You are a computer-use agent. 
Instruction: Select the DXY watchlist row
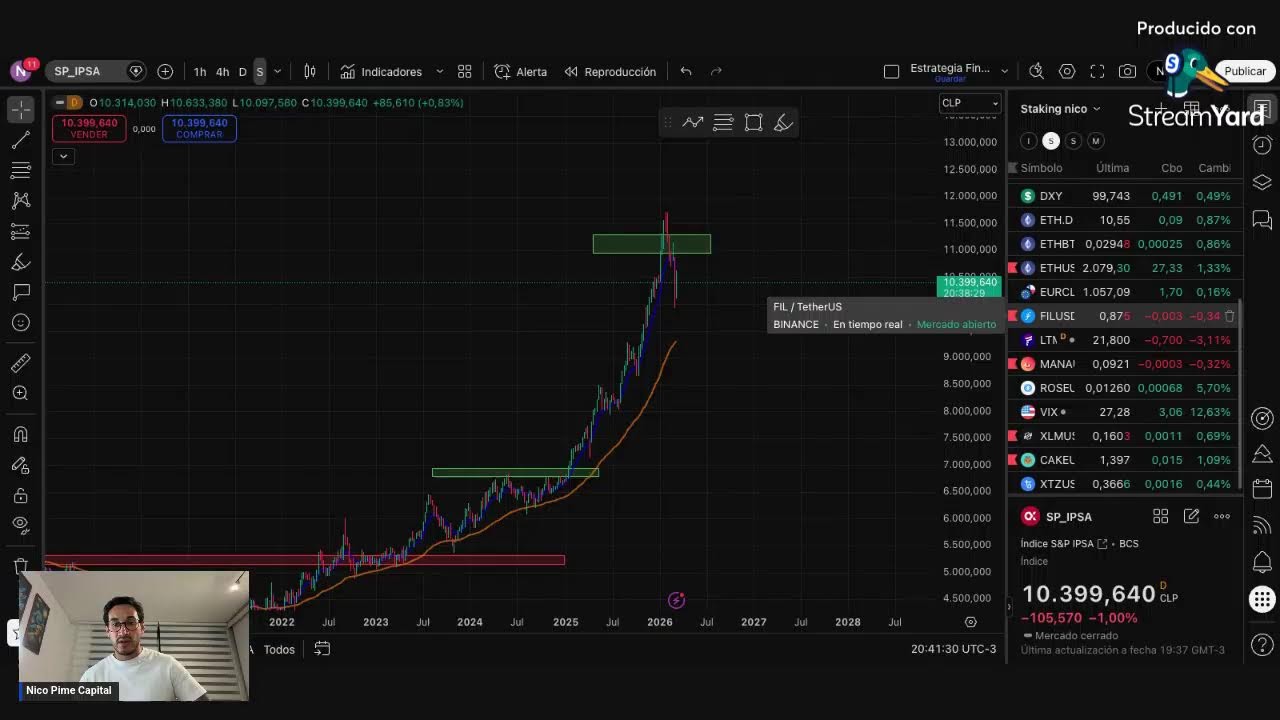pos(1125,196)
